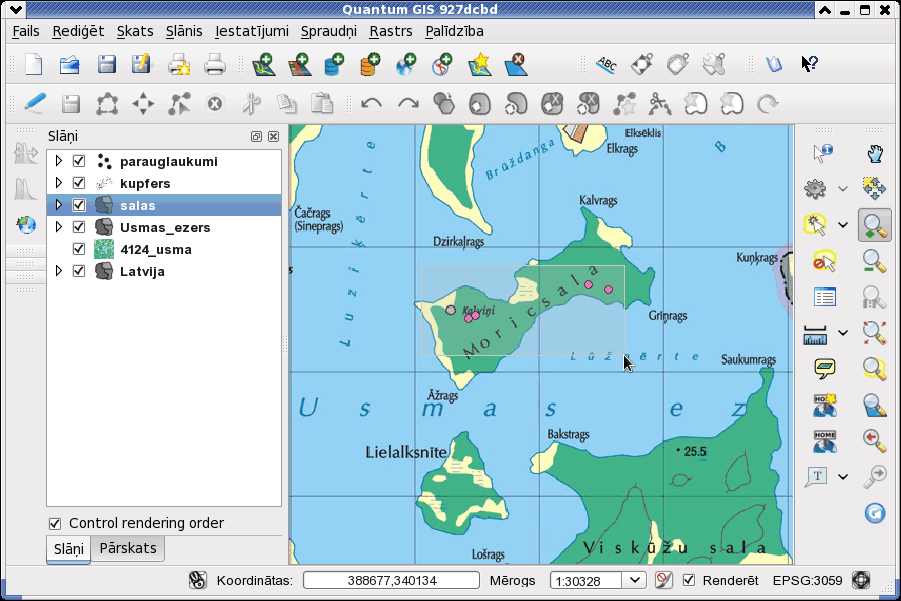This screenshot has height=601, width=901.
Task: Create new shapefile layer star icon
Action: (480, 64)
